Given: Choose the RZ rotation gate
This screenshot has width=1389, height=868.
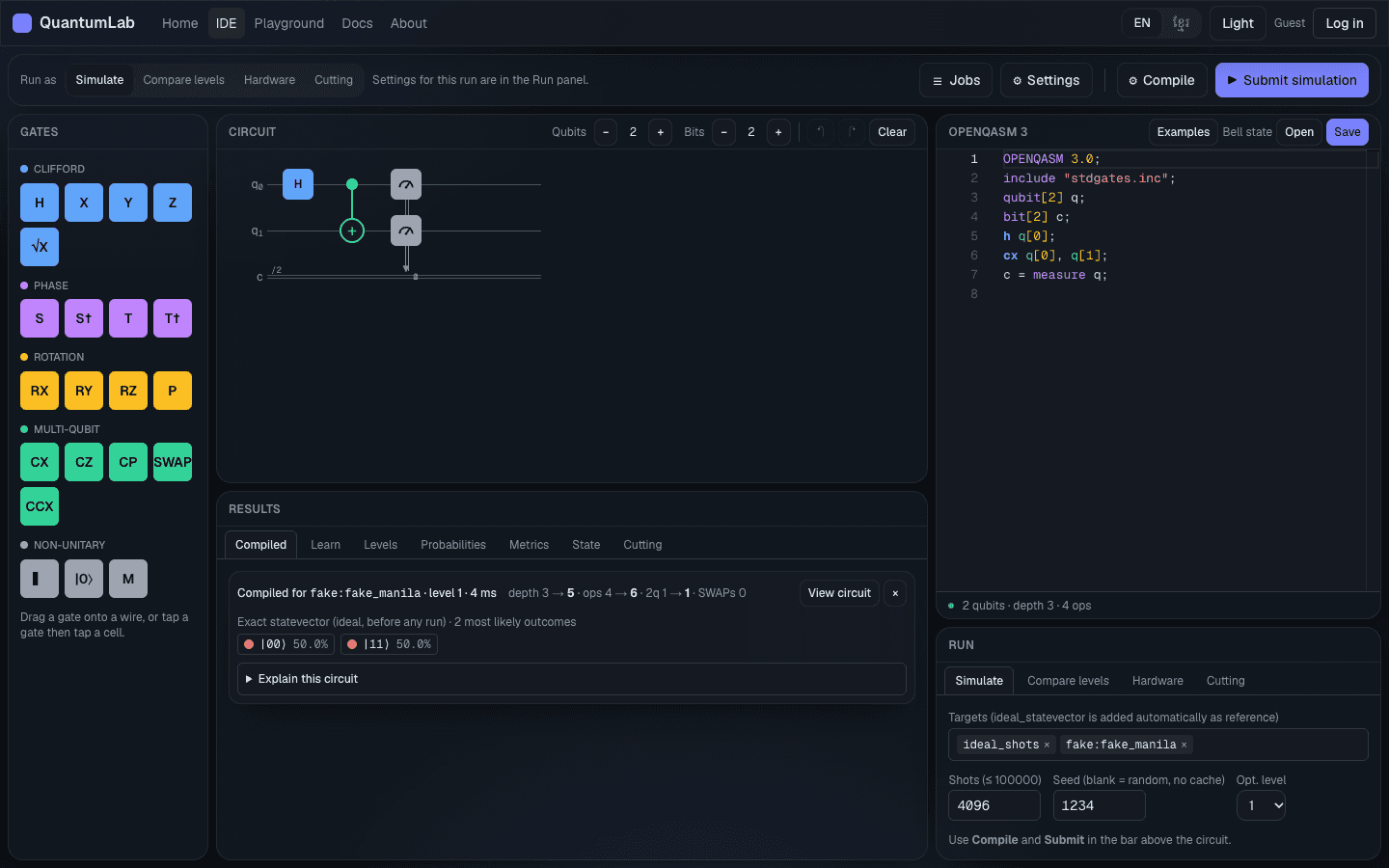Looking at the screenshot, I should coord(128,391).
